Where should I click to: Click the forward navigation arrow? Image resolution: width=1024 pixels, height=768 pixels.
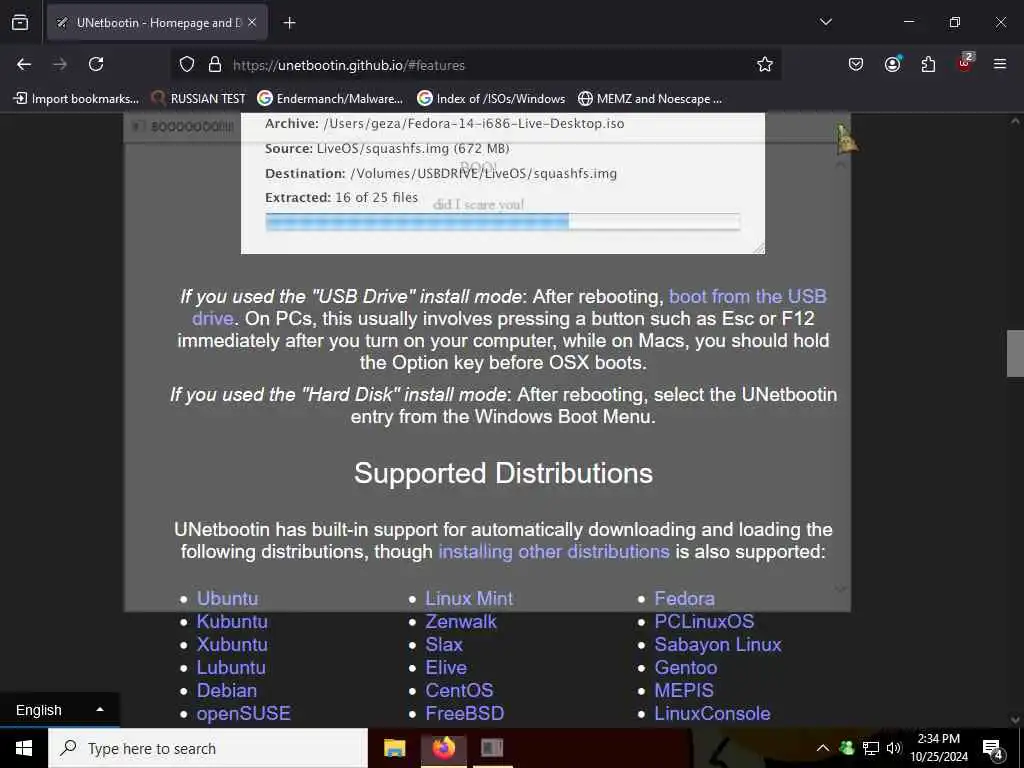60,64
